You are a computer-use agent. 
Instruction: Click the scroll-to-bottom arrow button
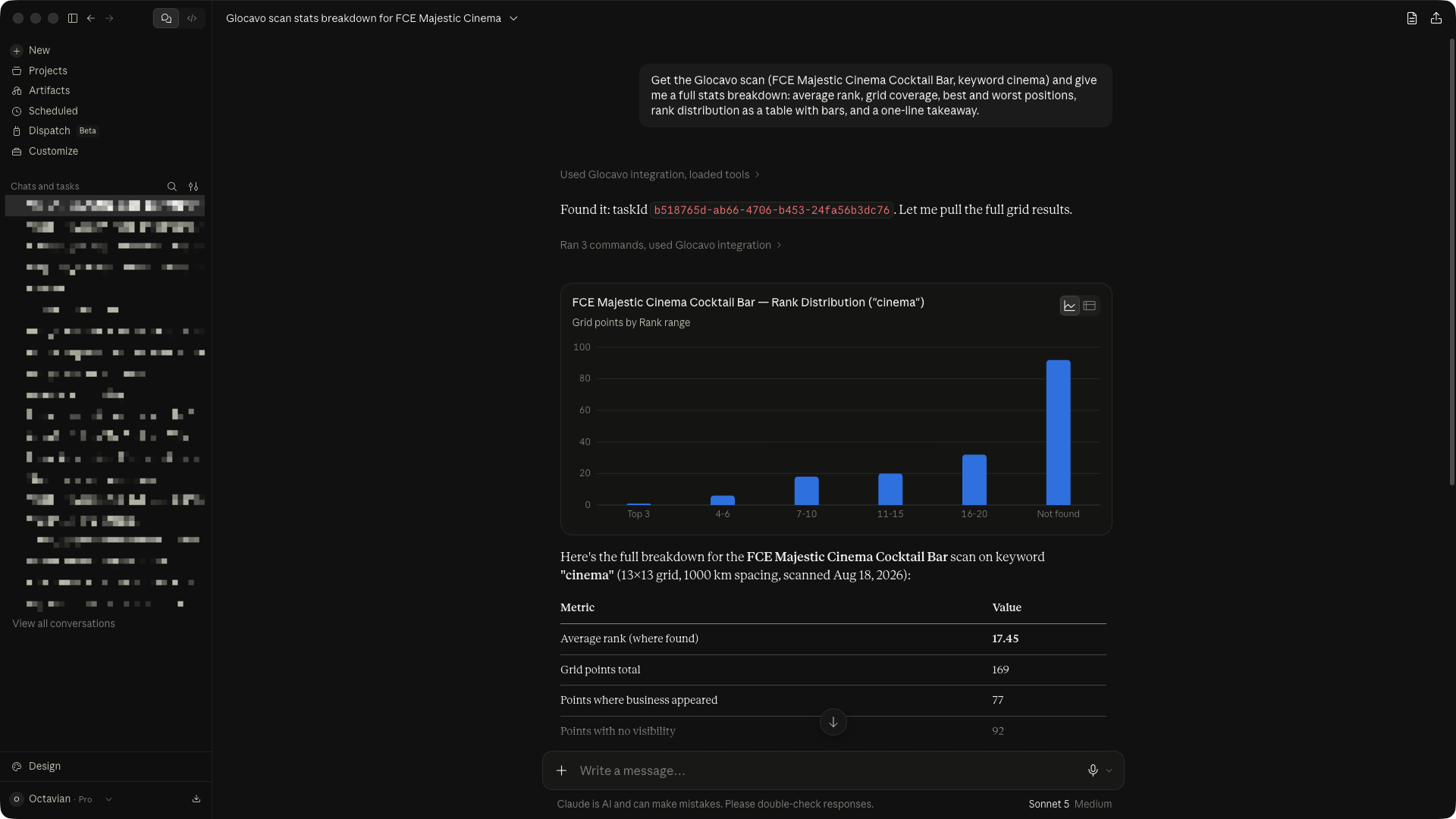[x=833, y=722]
